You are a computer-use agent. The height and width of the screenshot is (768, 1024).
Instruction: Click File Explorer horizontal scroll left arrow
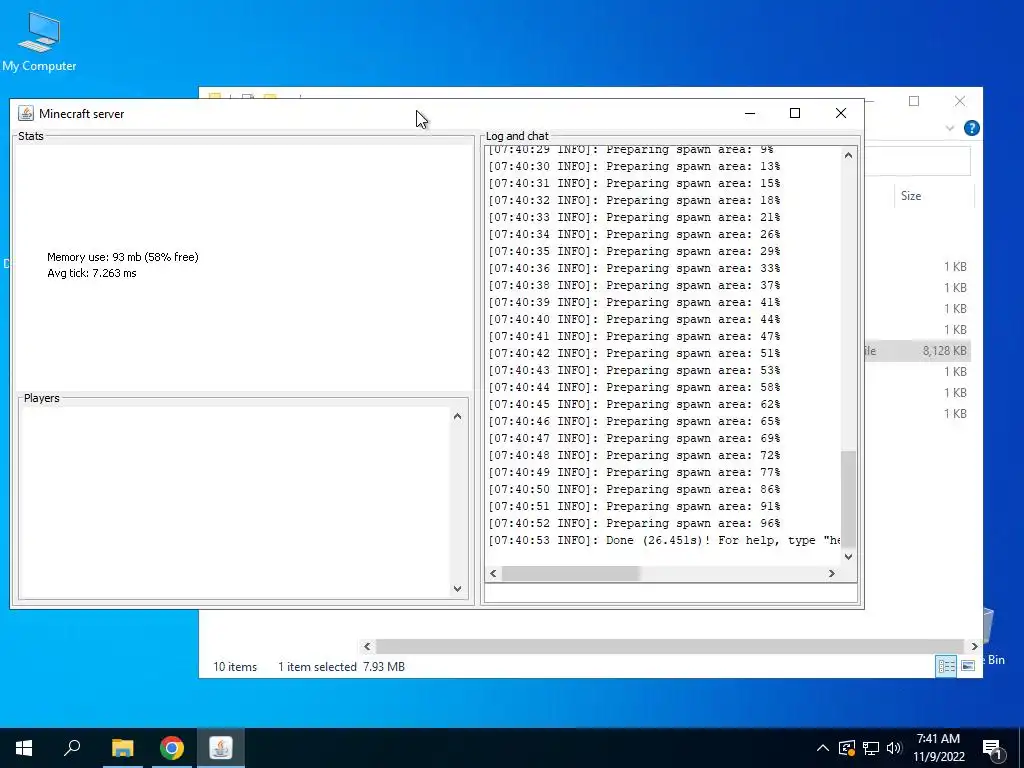[367, 646]
